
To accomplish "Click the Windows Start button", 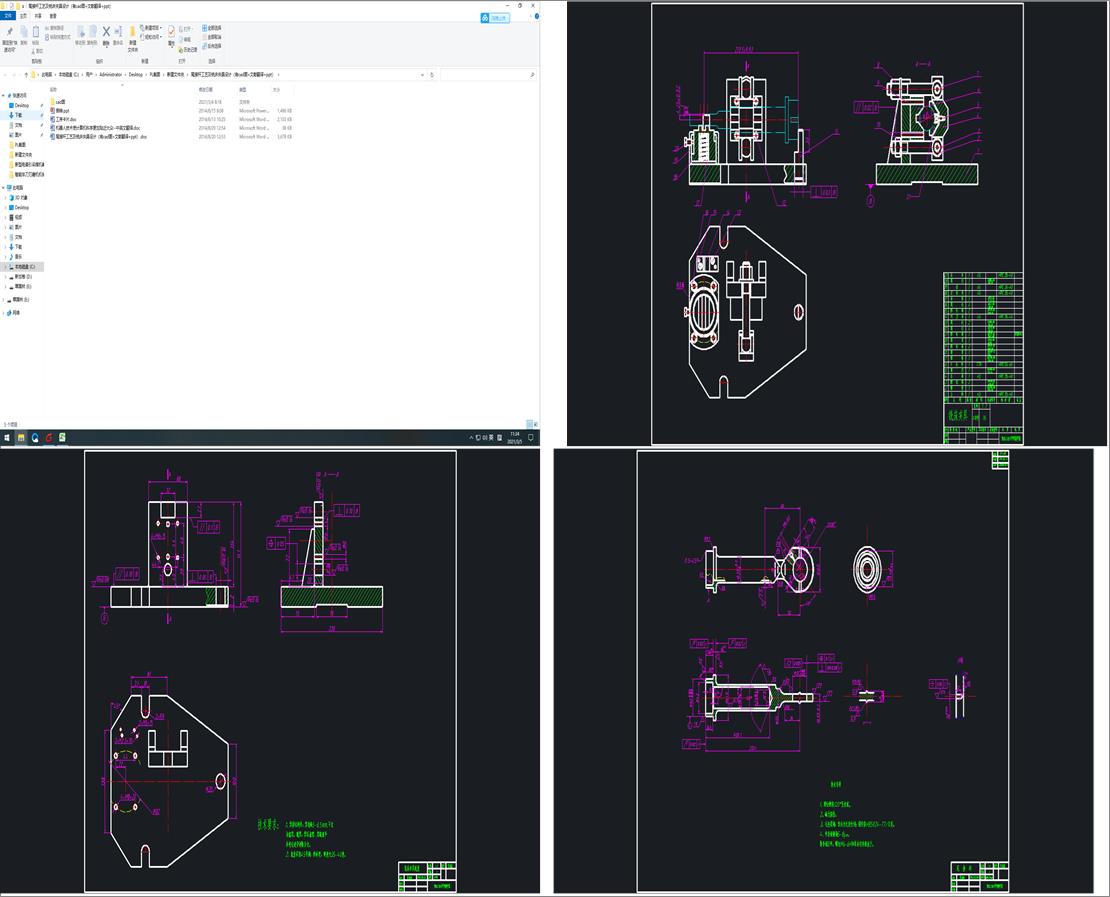I will pos(7,438).
